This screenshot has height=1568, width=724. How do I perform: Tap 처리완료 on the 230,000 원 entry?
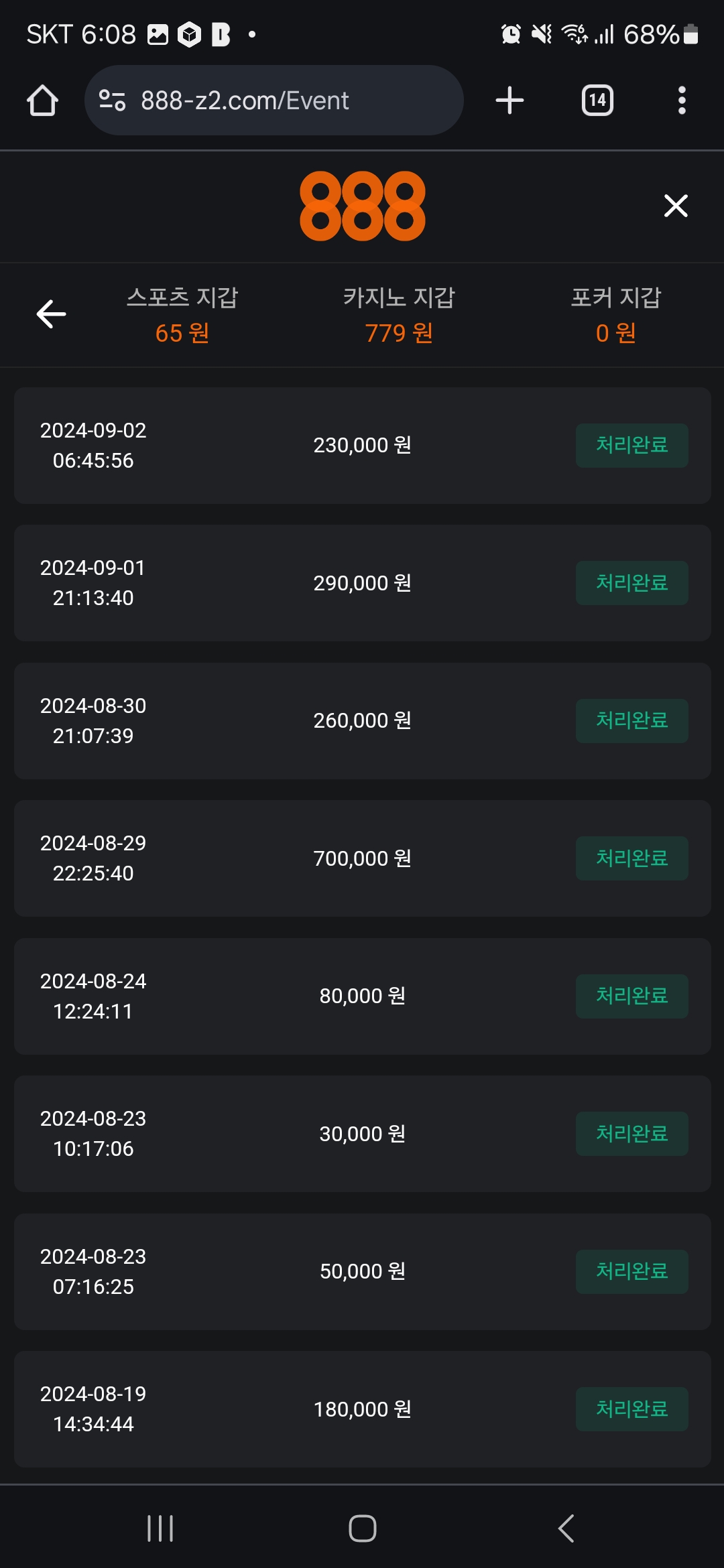[x=631, y=445]
